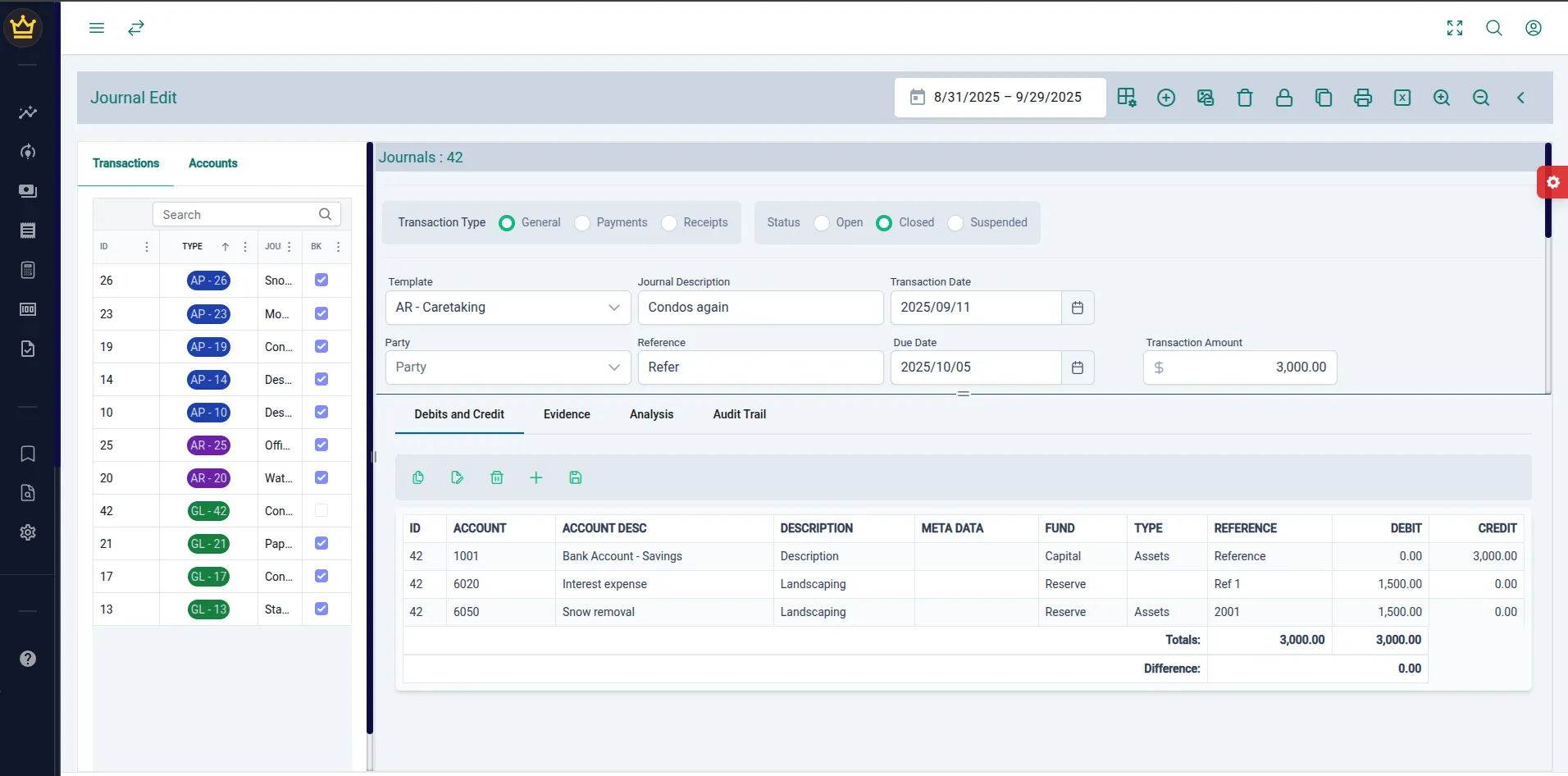This screenshot has width=1568, height=776.
Task: Save journal lines with the green save icon
Action: click(x=575, y=477)
